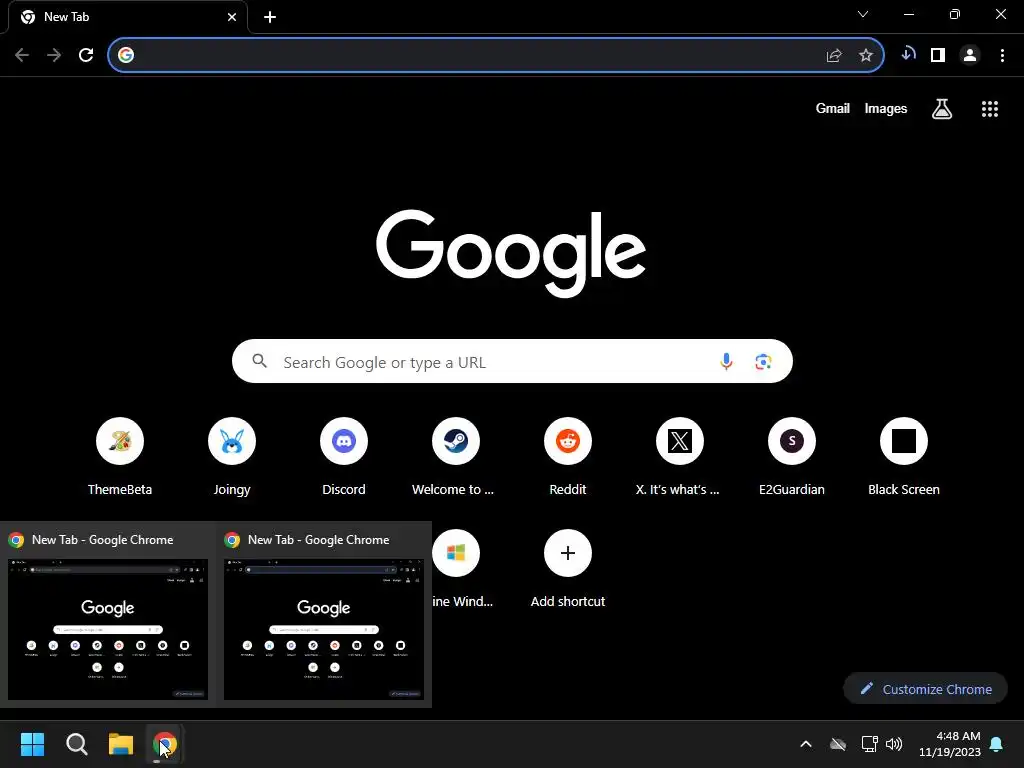Click Customize Chrome button
1024x768 pixels.
click(925, 689)
